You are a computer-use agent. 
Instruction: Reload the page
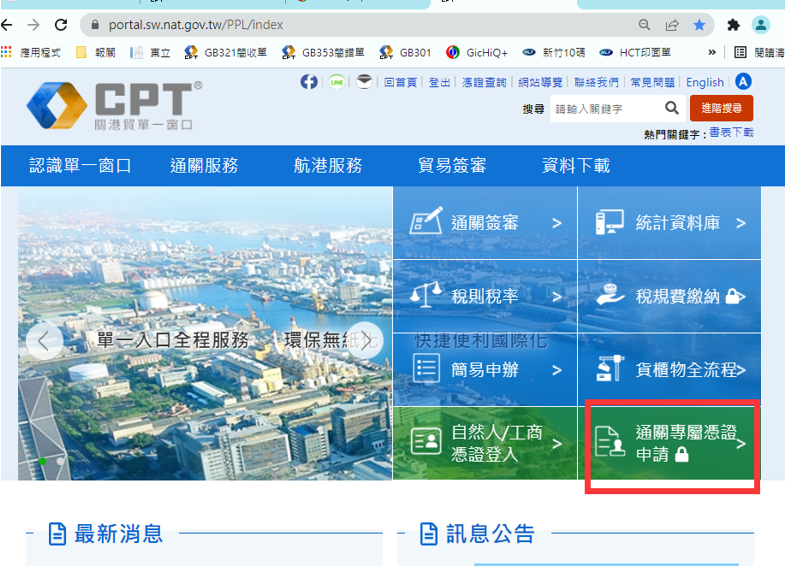tap(61, 25)
